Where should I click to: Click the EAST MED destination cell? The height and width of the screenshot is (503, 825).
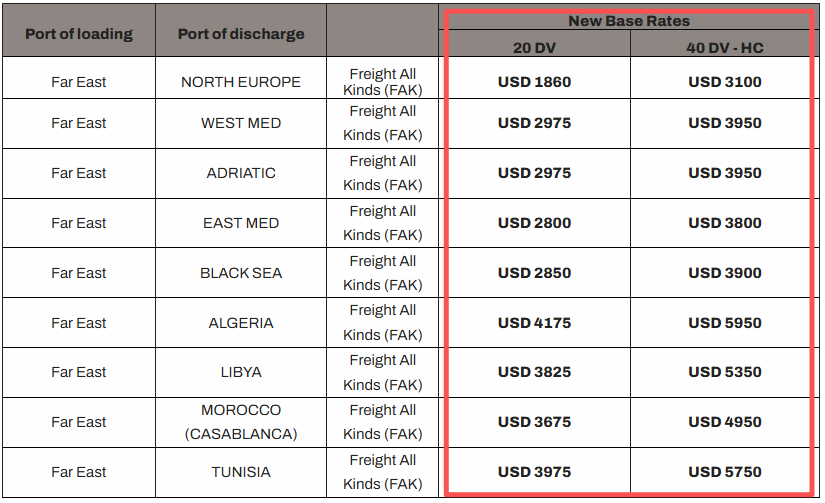coord(241,223)
